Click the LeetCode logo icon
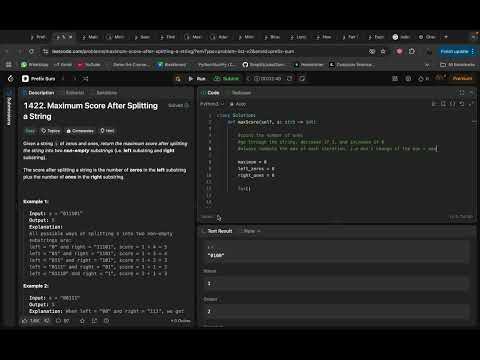Screen dimensions: 480x360 click(11, 79)
